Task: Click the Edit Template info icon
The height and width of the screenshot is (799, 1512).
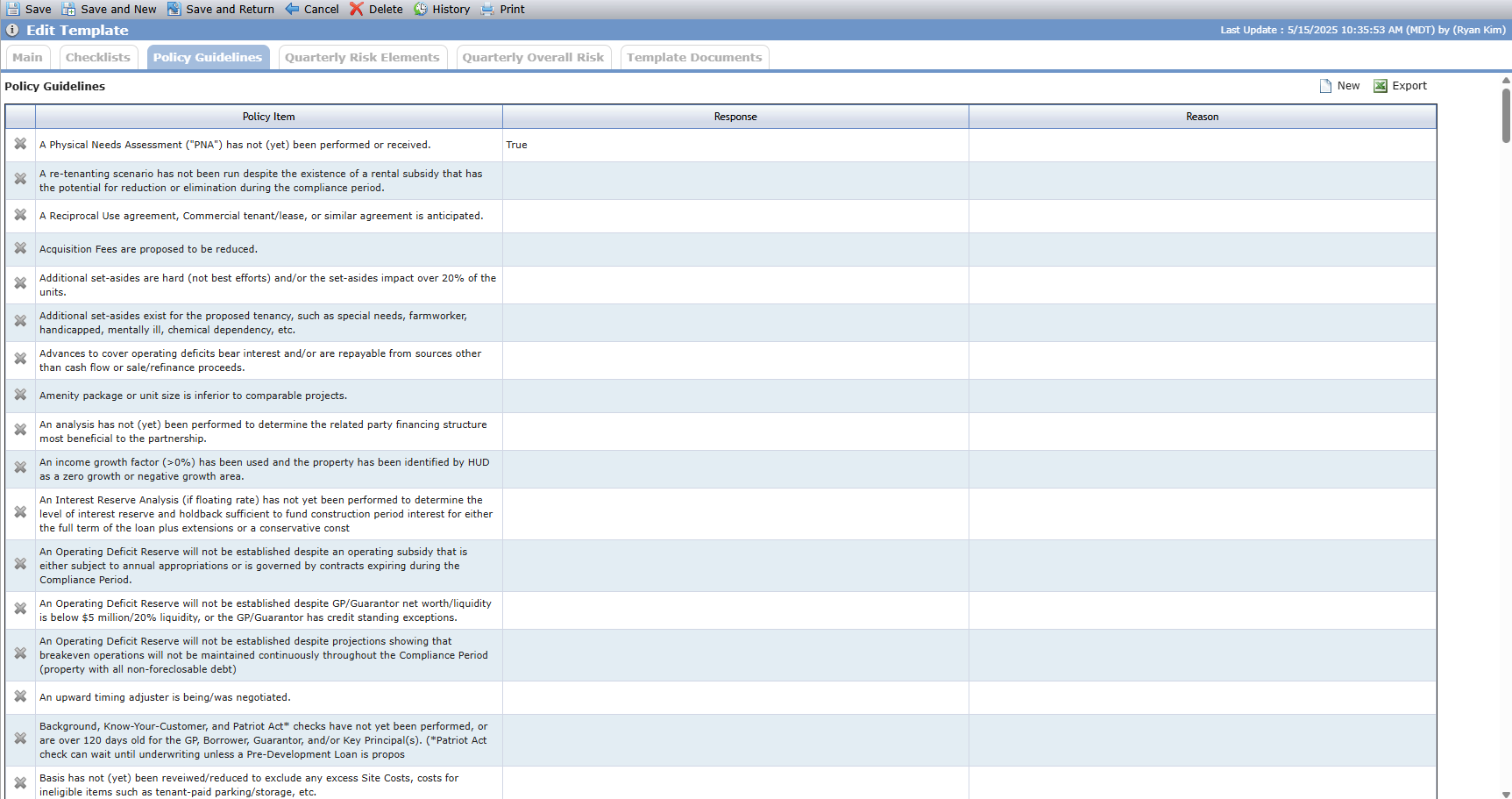Action: 12,30
